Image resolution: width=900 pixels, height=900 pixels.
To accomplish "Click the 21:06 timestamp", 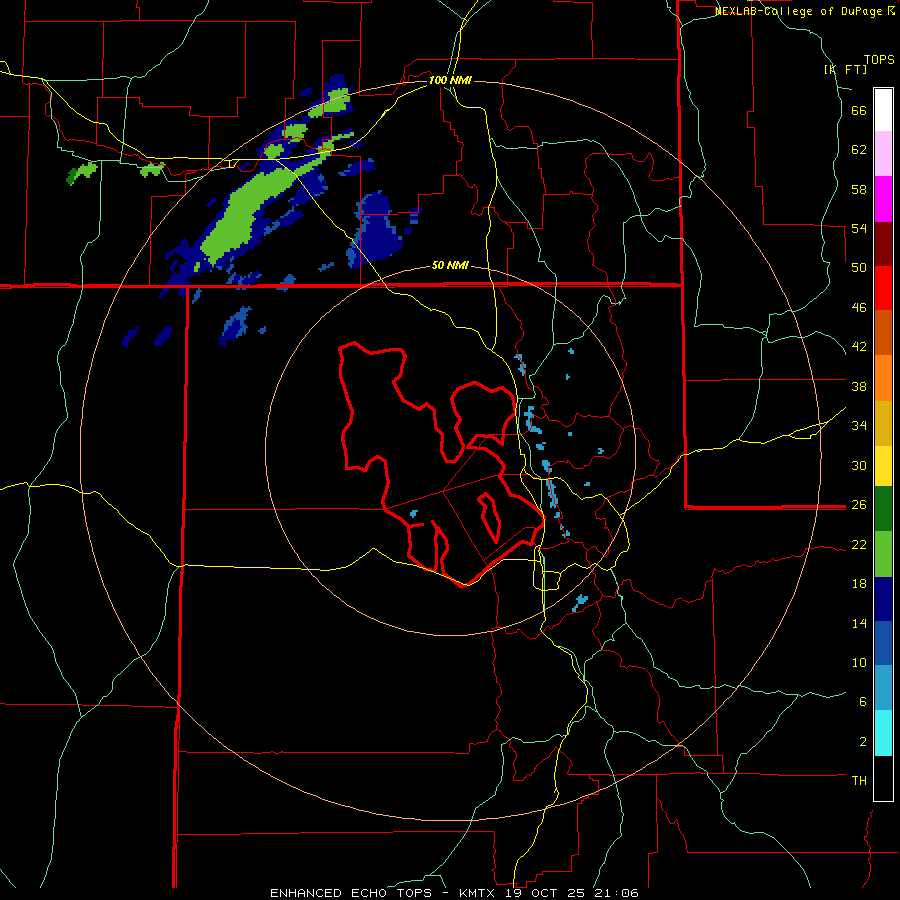I will (x=619, y=893).
